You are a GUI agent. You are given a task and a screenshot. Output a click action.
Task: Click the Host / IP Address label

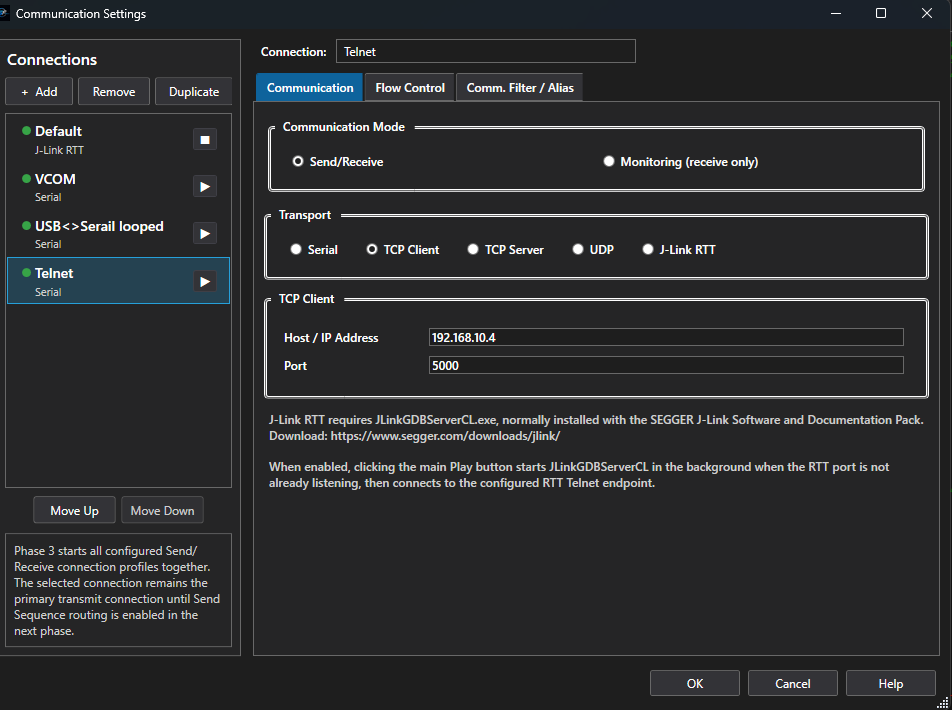331,338
